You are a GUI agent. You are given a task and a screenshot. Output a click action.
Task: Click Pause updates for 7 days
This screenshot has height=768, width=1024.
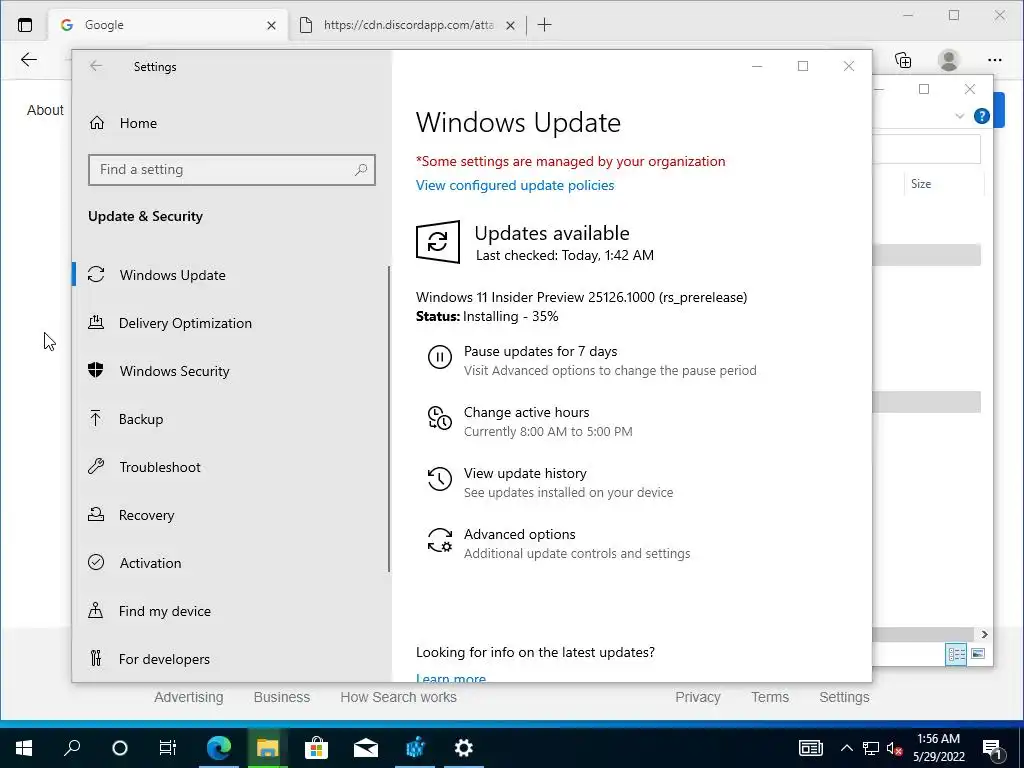point(540,351)
